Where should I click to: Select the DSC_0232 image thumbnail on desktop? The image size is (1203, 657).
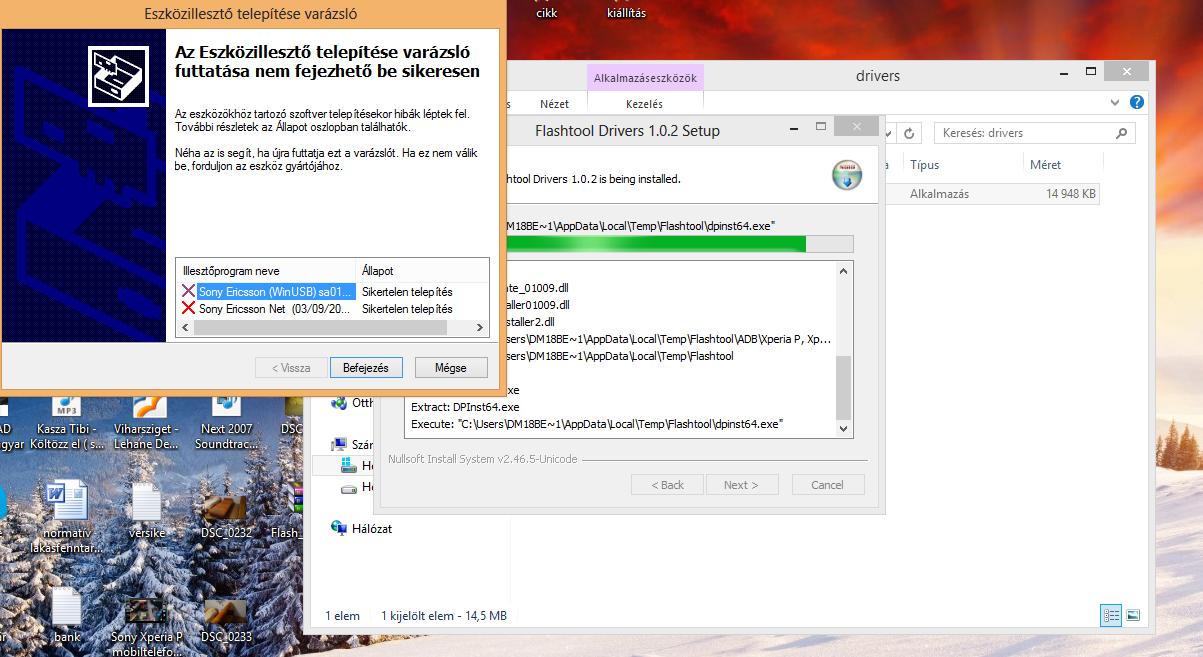coord(226,513)
